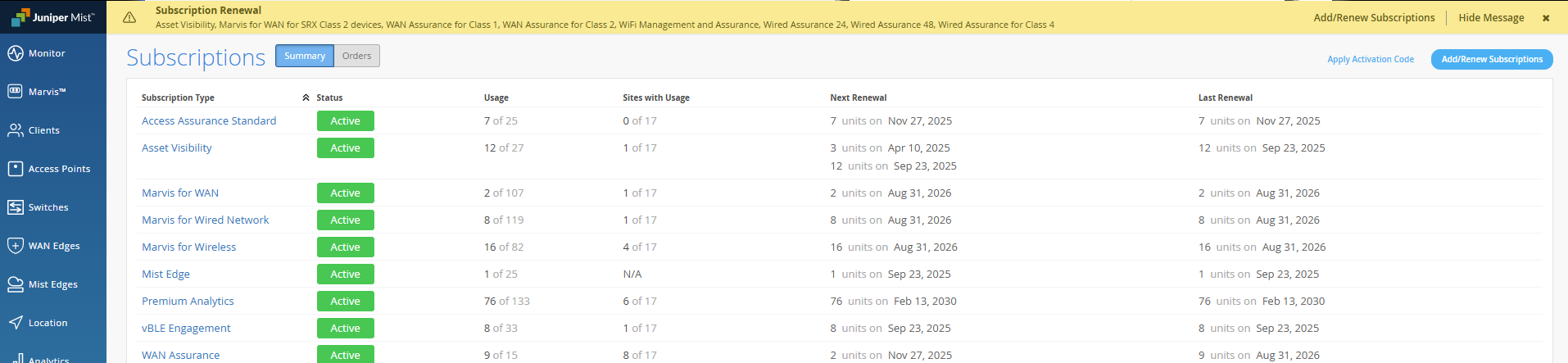Switch to the Orders tab

tap(356, 56)
